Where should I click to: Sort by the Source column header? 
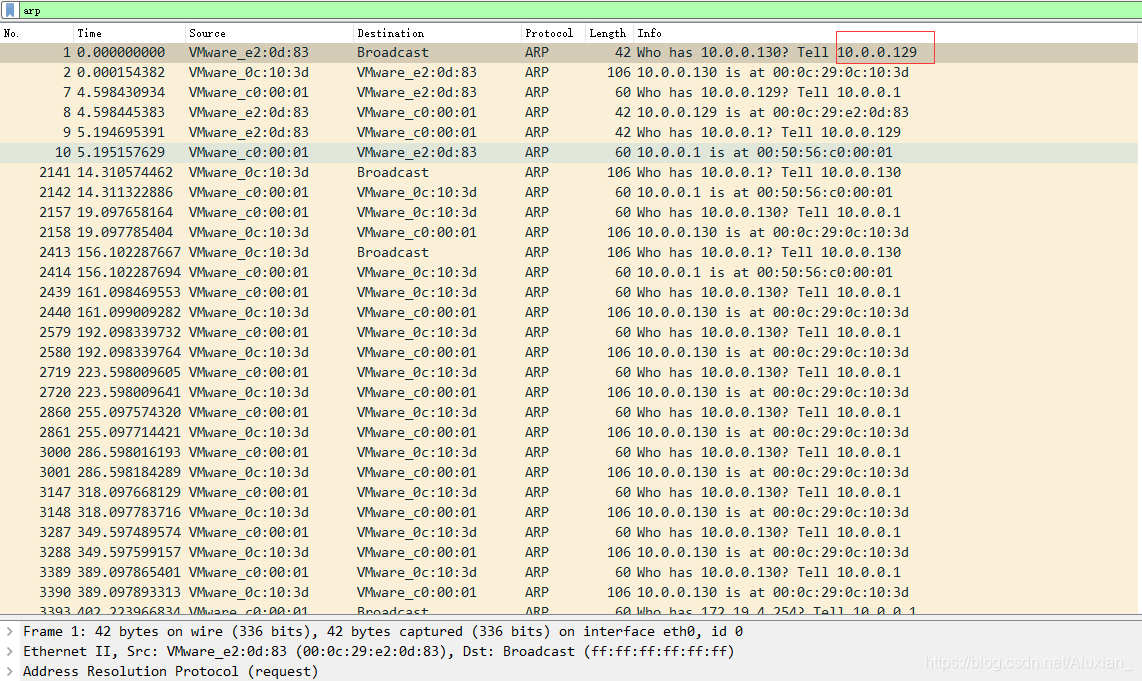point(269,33)
